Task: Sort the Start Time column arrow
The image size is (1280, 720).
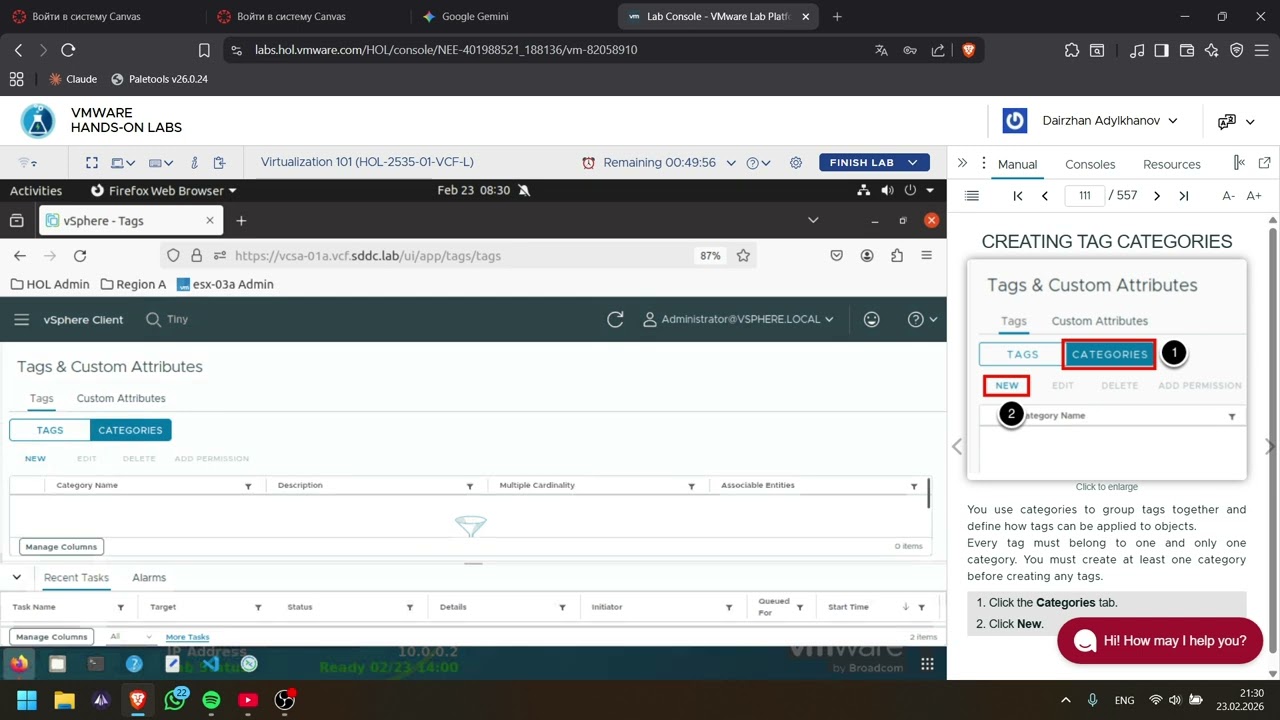Action: 906,607
